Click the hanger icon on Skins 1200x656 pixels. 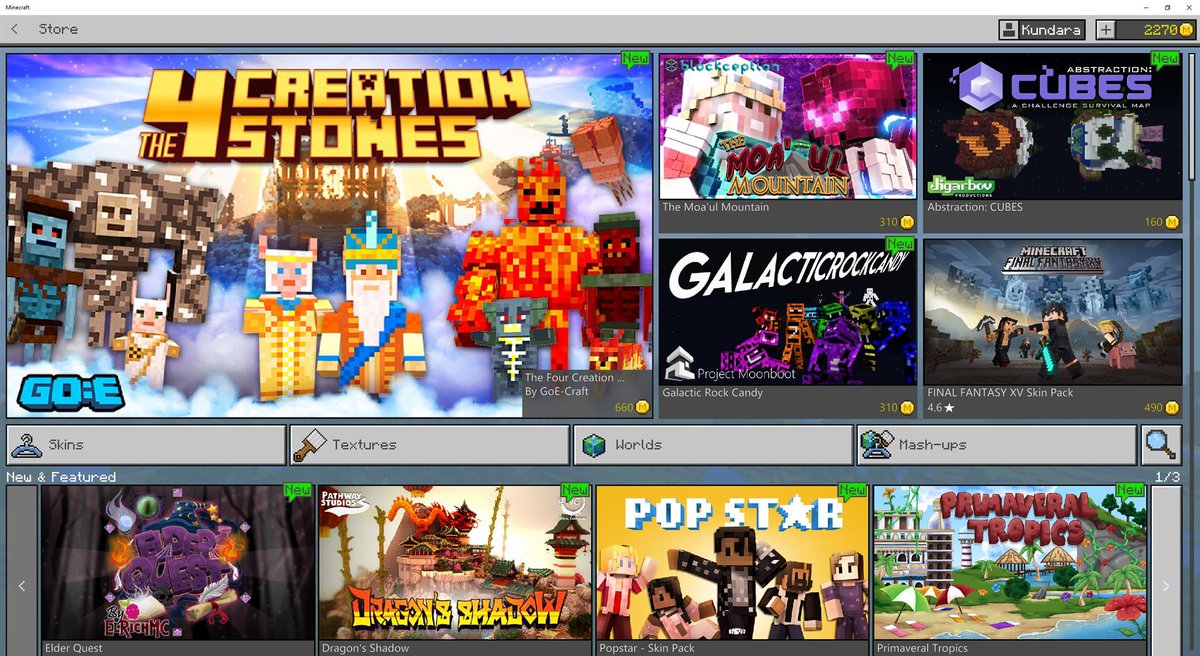(26, 445)
